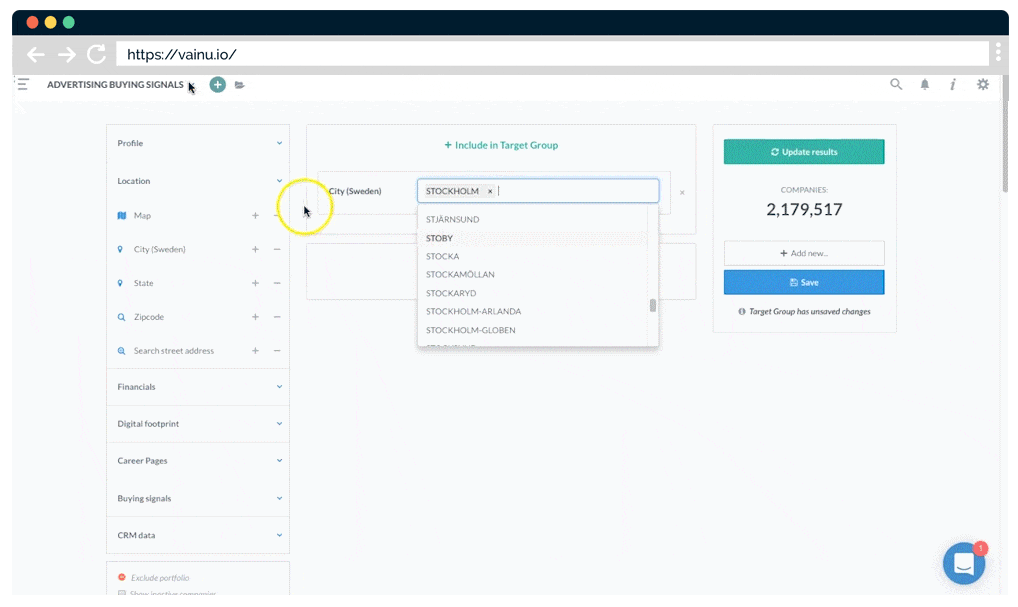The image size is (1018, 607).
Task: Open the hamburger menu icon
Action: click(x=23, y=85)
